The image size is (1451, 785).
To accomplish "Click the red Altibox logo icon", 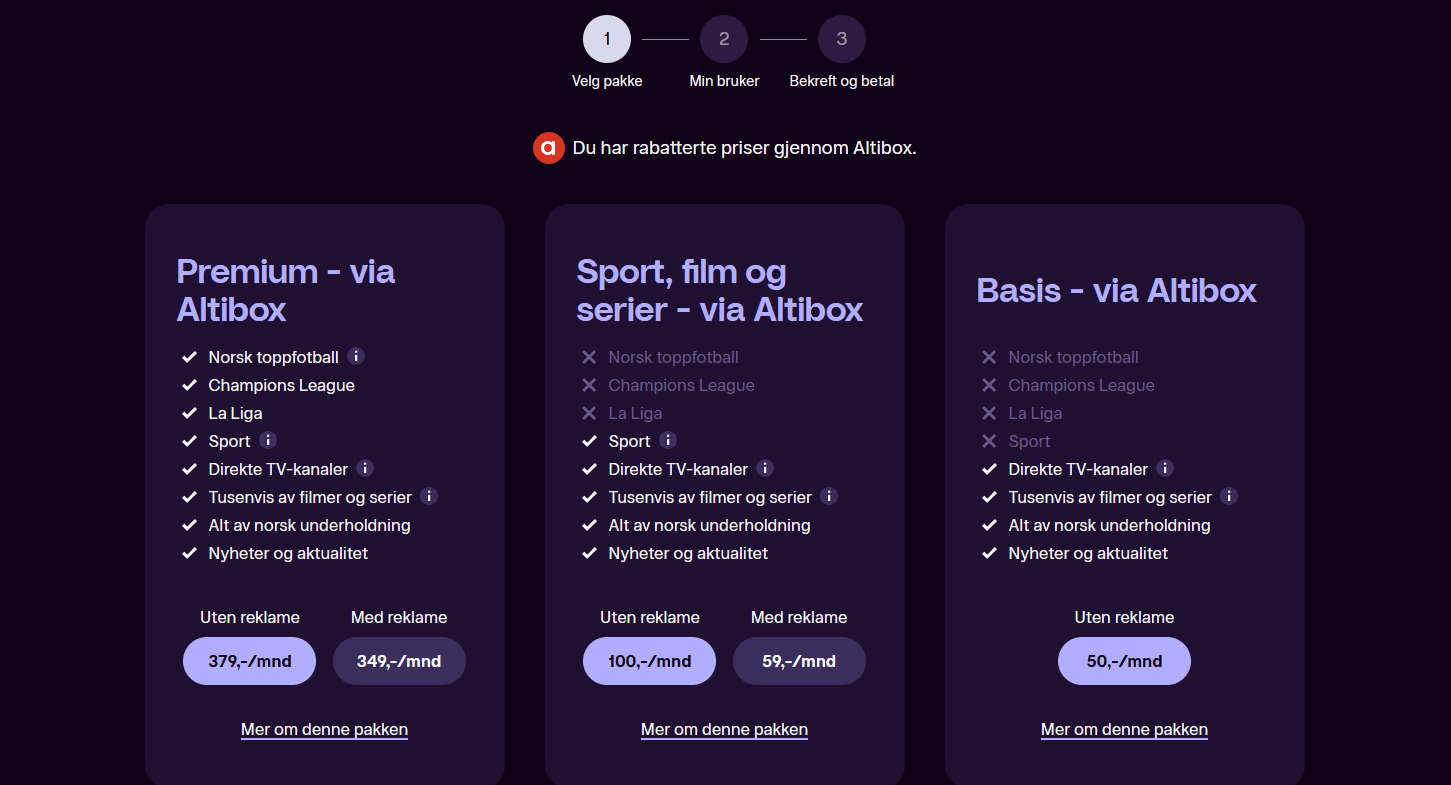I will pos(549,148).
